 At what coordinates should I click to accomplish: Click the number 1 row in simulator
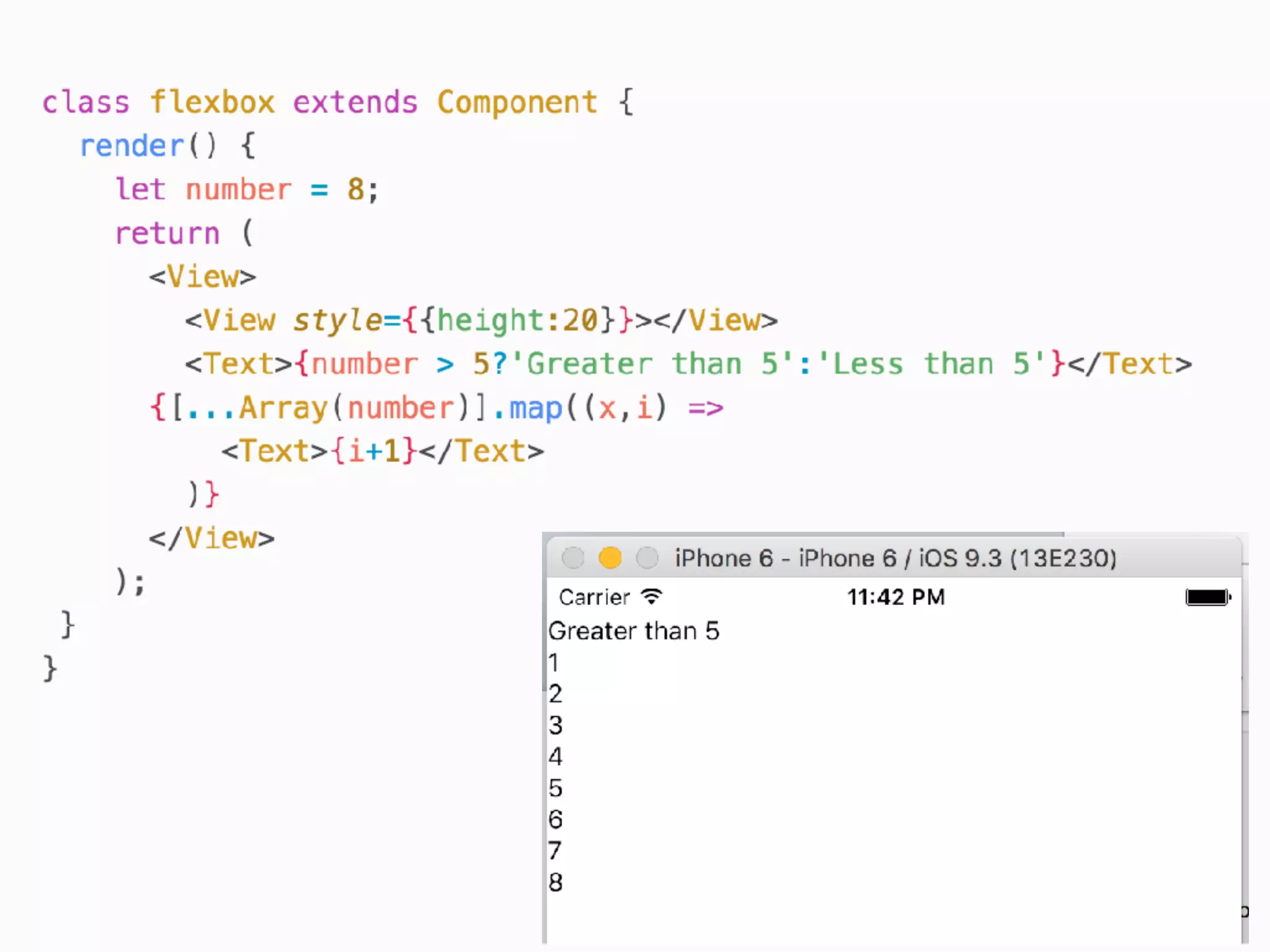click(554, 663)
